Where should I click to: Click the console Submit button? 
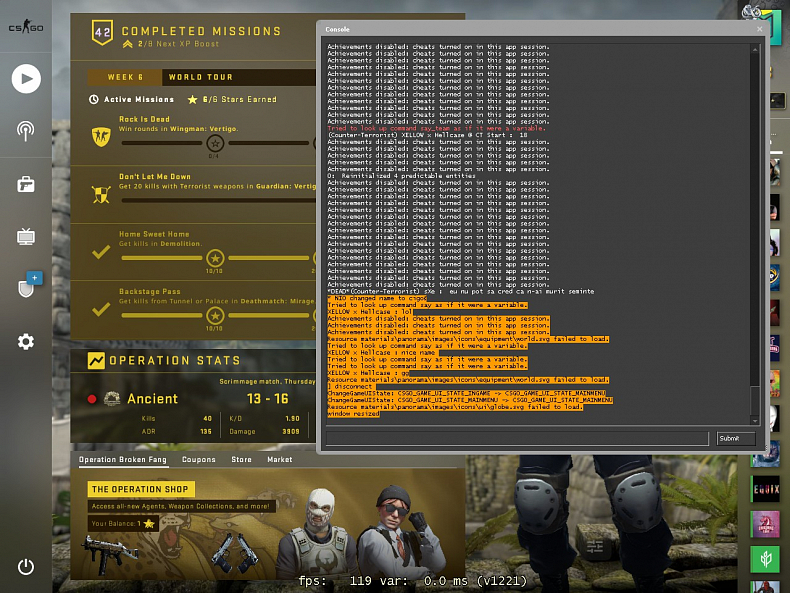[736, 439]
